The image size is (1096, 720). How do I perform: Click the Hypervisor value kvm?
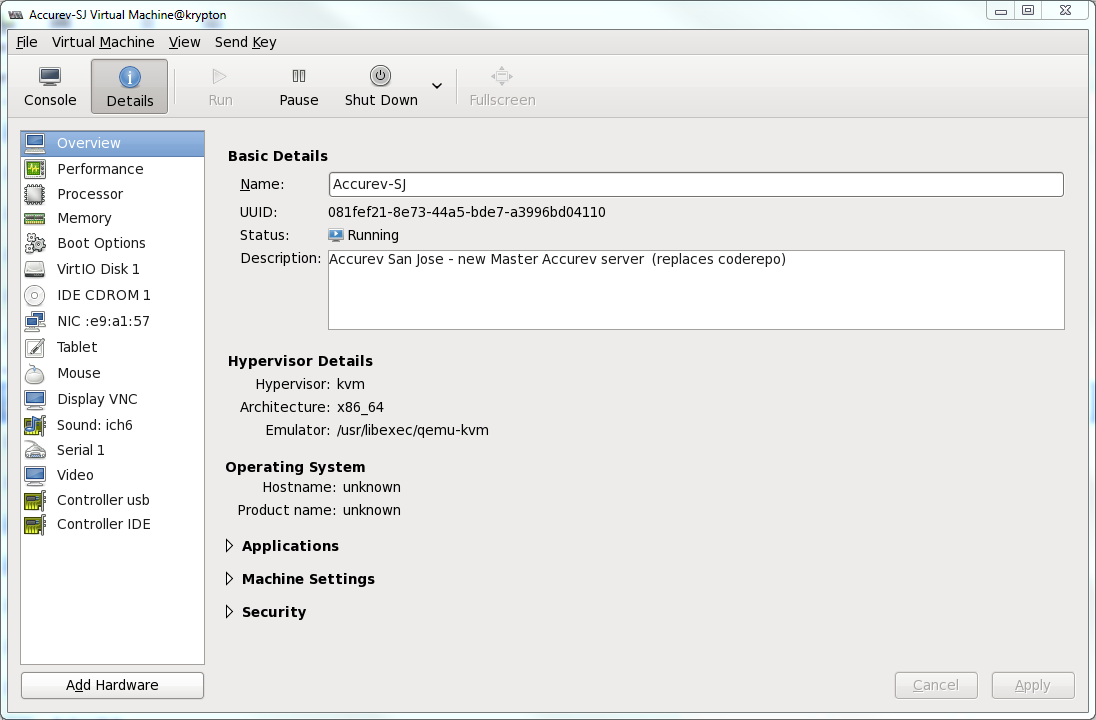(350, 384)
